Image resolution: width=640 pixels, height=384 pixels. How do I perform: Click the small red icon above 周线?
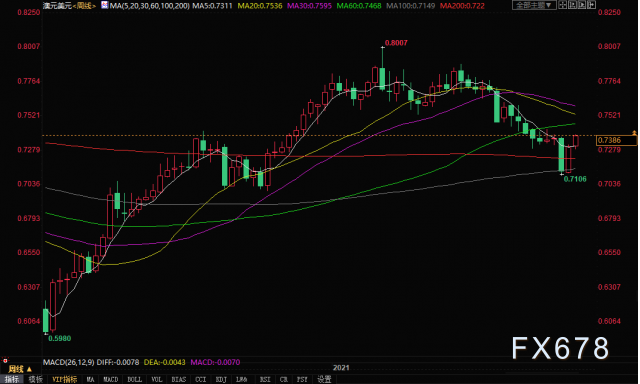5,361
